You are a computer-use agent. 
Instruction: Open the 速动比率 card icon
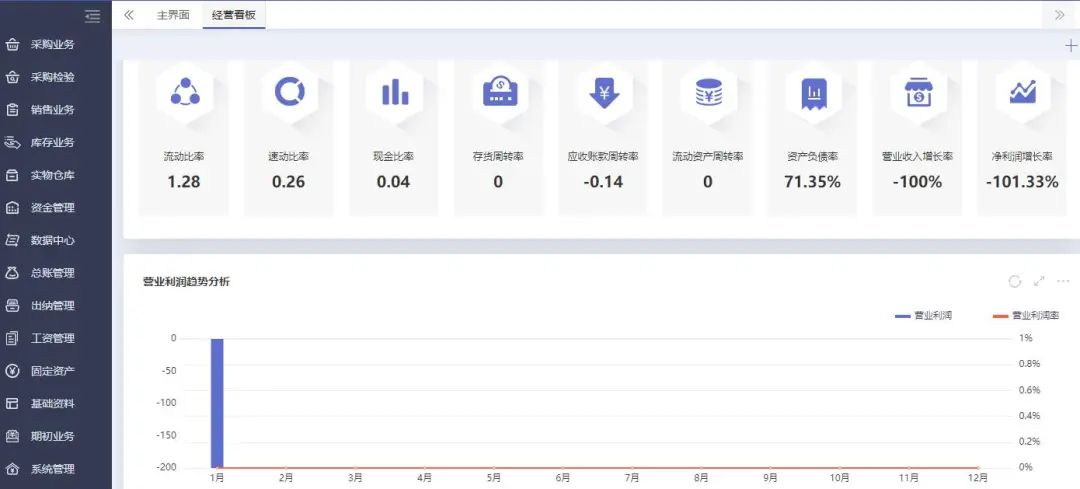pyautogui.click(x=289, y=92)
